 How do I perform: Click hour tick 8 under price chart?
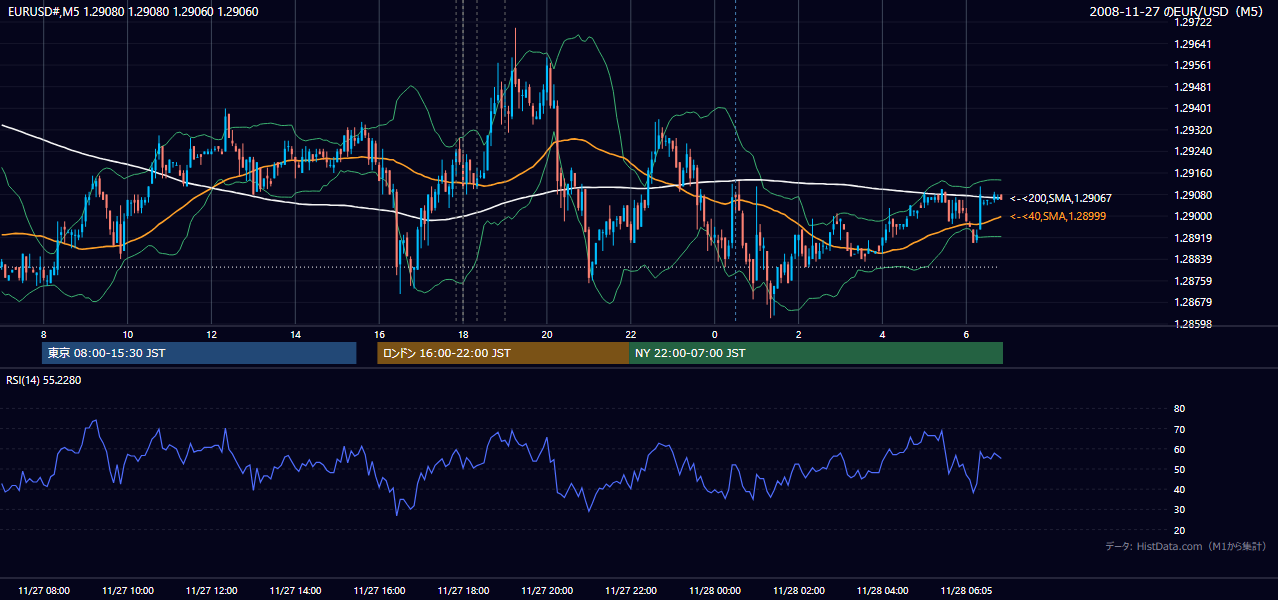pos(44,333)
